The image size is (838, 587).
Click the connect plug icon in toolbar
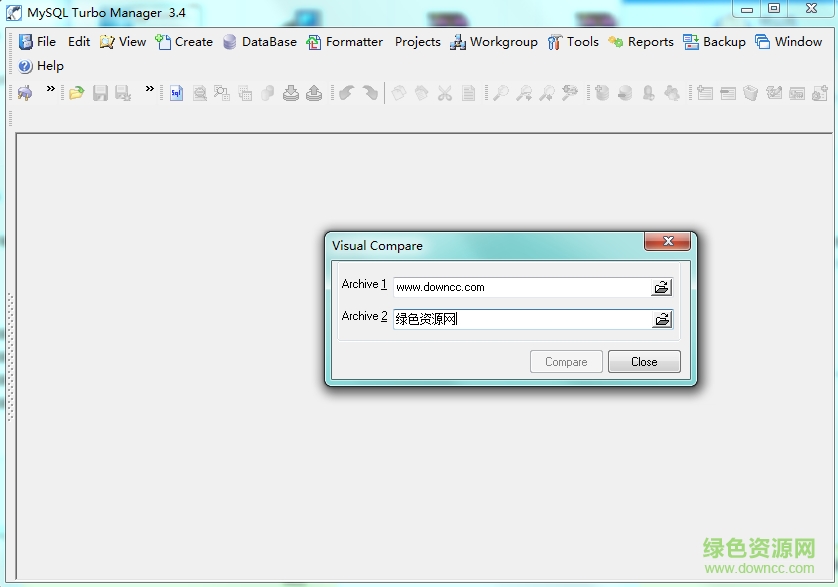[25, 93]
